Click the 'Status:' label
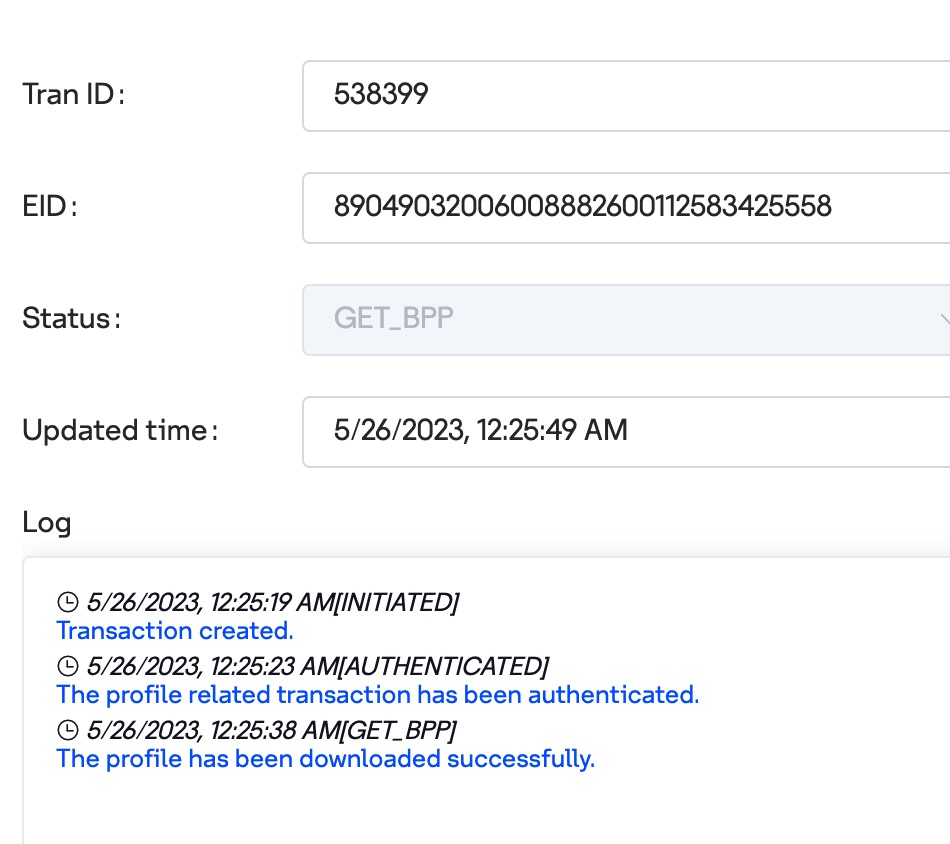950x844 pixels. click(x=71, y=318)
